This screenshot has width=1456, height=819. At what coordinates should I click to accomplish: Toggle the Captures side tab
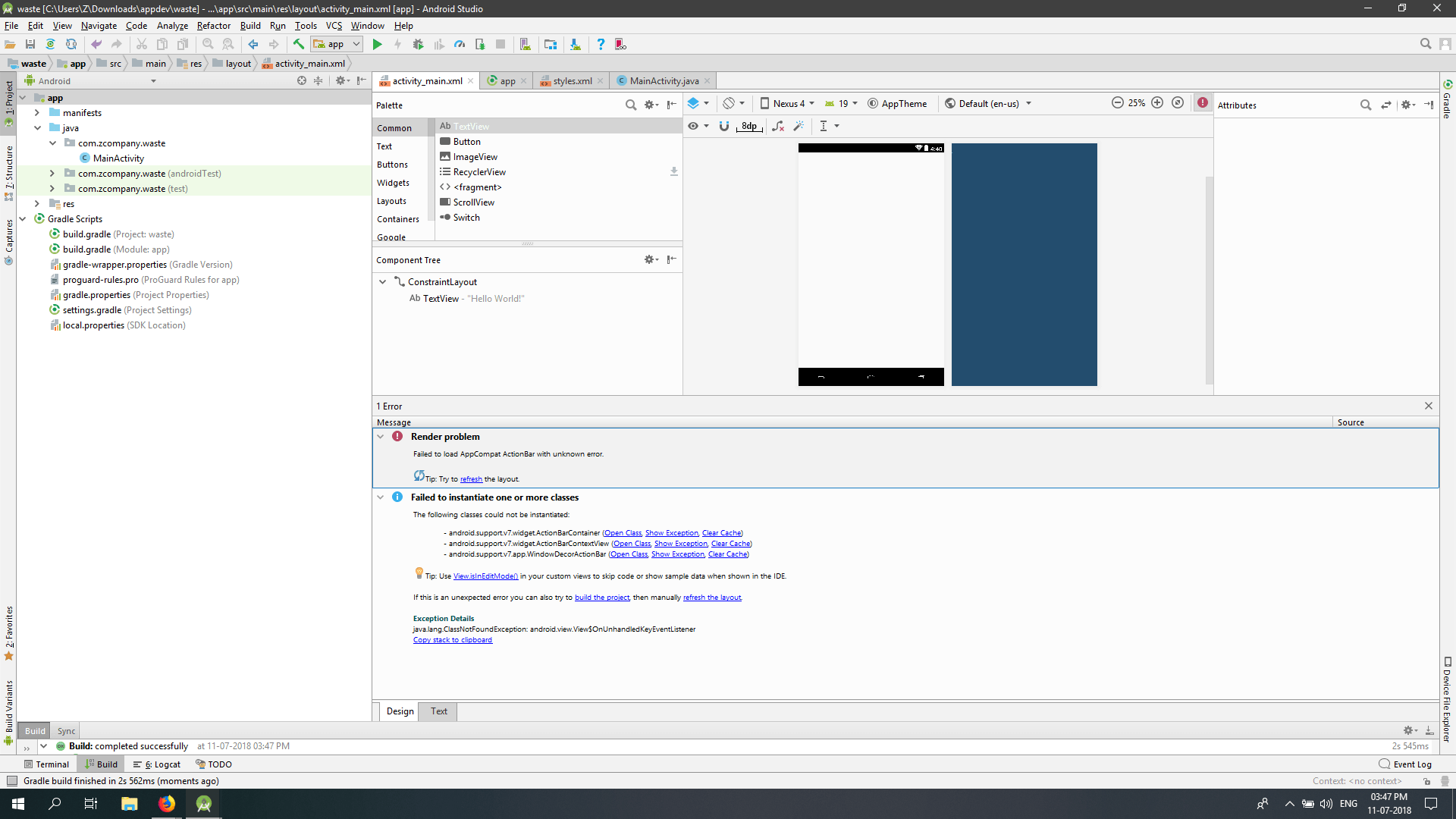[9, 243]
